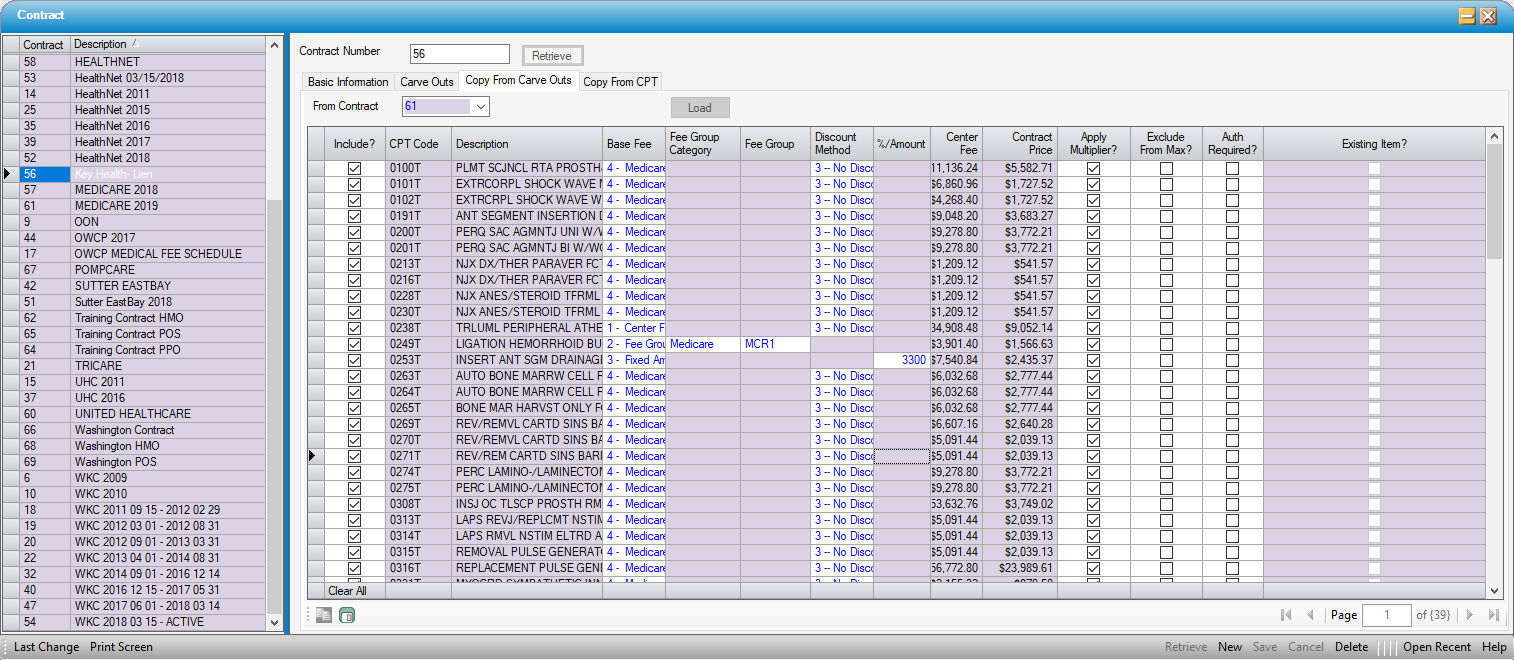Open the From Contract dropdown
This screenshot has width=1514, height=660.
pyautogui.click(x=480, y=106)
